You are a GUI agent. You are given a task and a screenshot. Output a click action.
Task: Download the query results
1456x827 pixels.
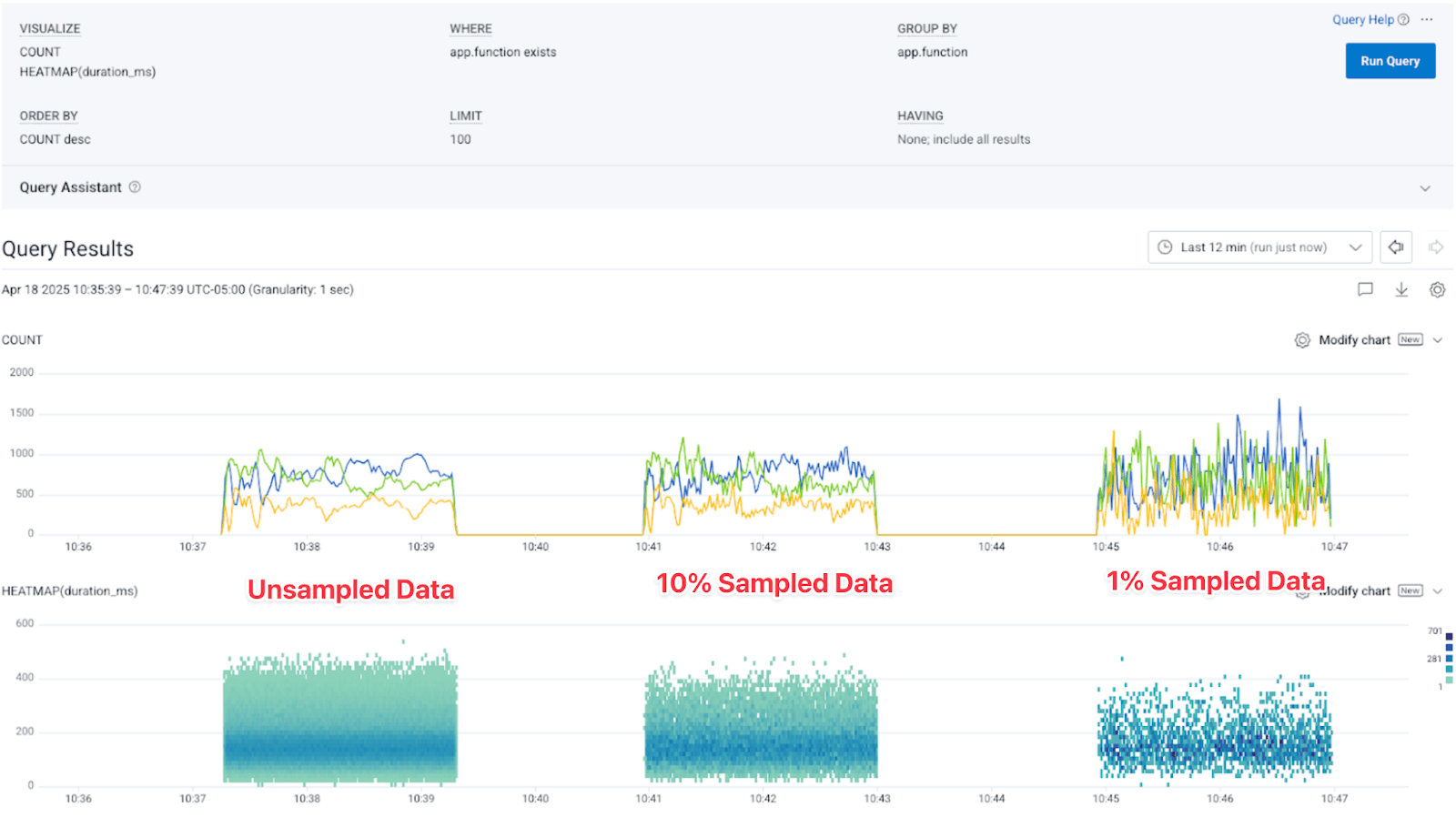coord(1401,289)
